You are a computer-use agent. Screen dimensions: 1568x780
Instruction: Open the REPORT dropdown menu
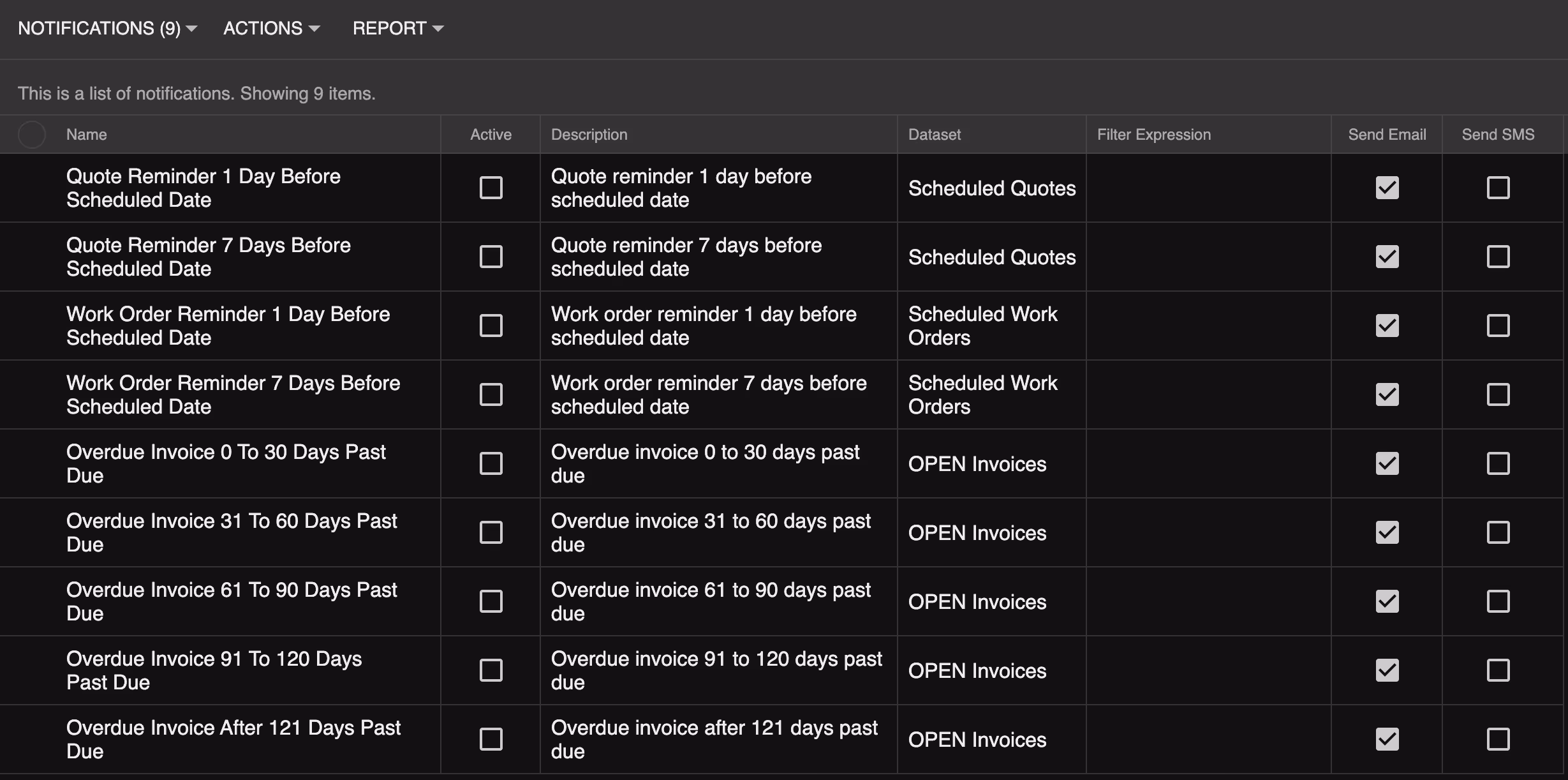397,28
